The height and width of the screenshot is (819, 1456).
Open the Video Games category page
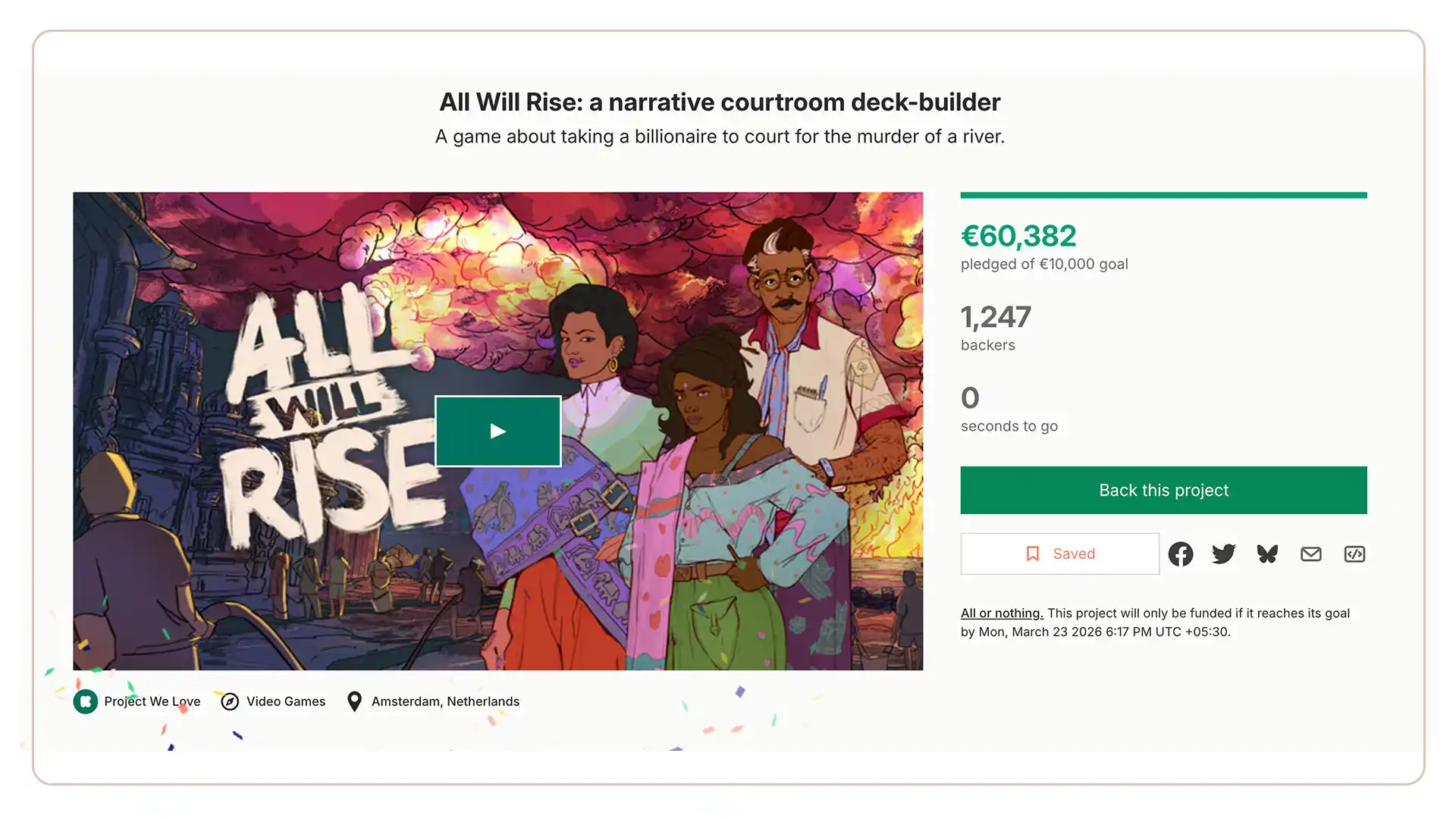(286, 701)
